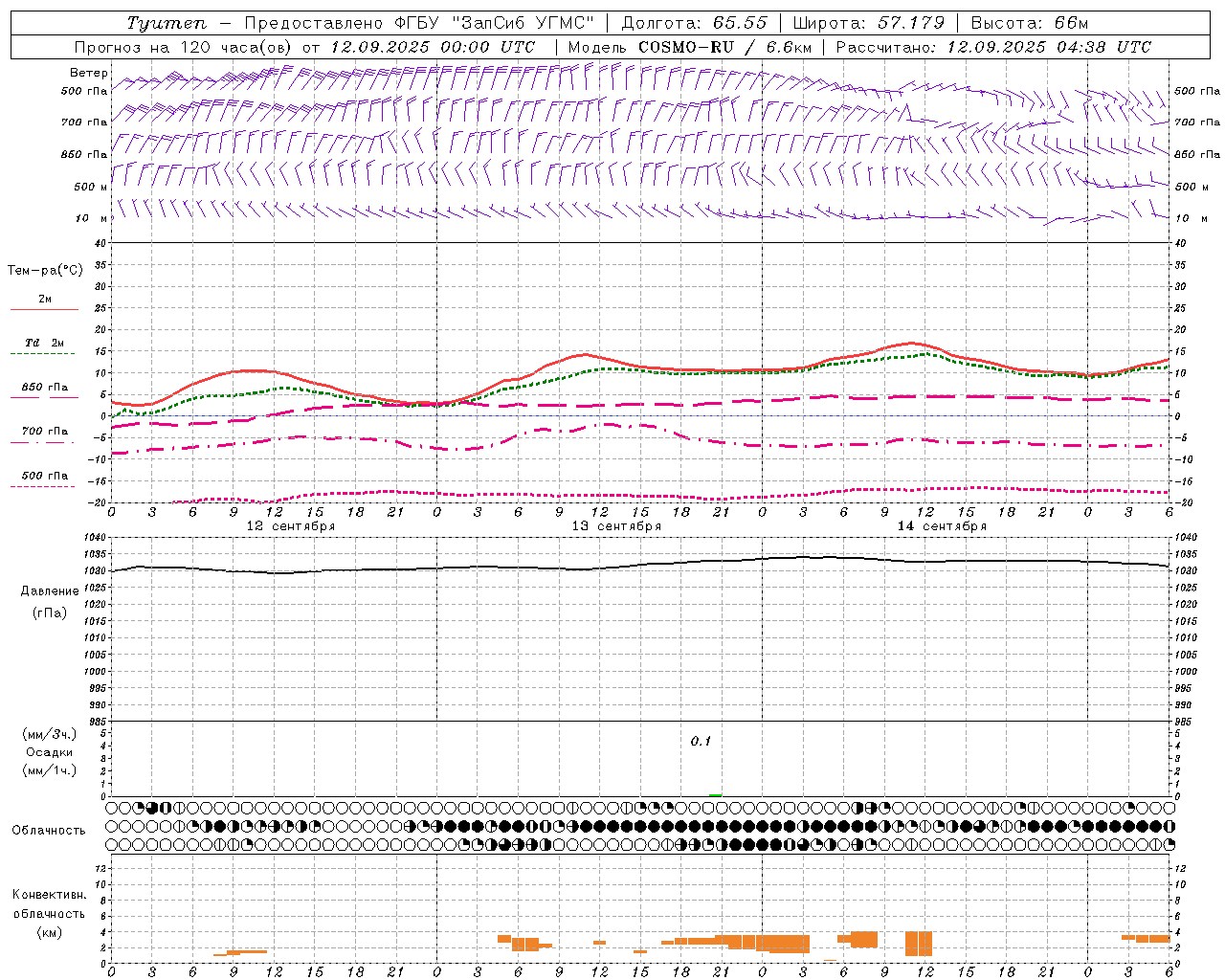Click the 'Ветер' wind panel label
This screenshot has width=1225, height=980.
pos(88,73)
